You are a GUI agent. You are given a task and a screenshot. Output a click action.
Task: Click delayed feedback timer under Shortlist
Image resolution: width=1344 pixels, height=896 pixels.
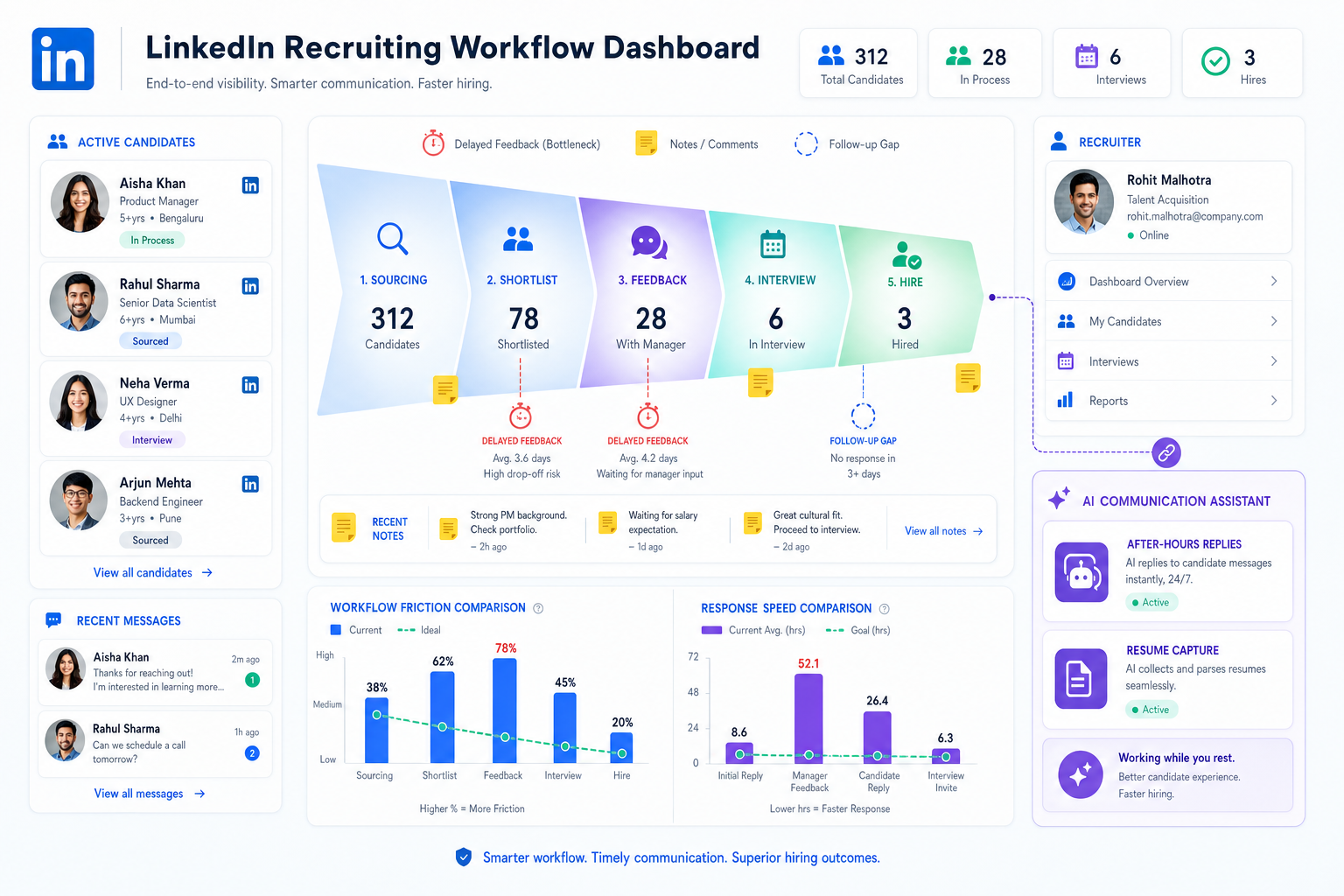(x=521, y=416)
